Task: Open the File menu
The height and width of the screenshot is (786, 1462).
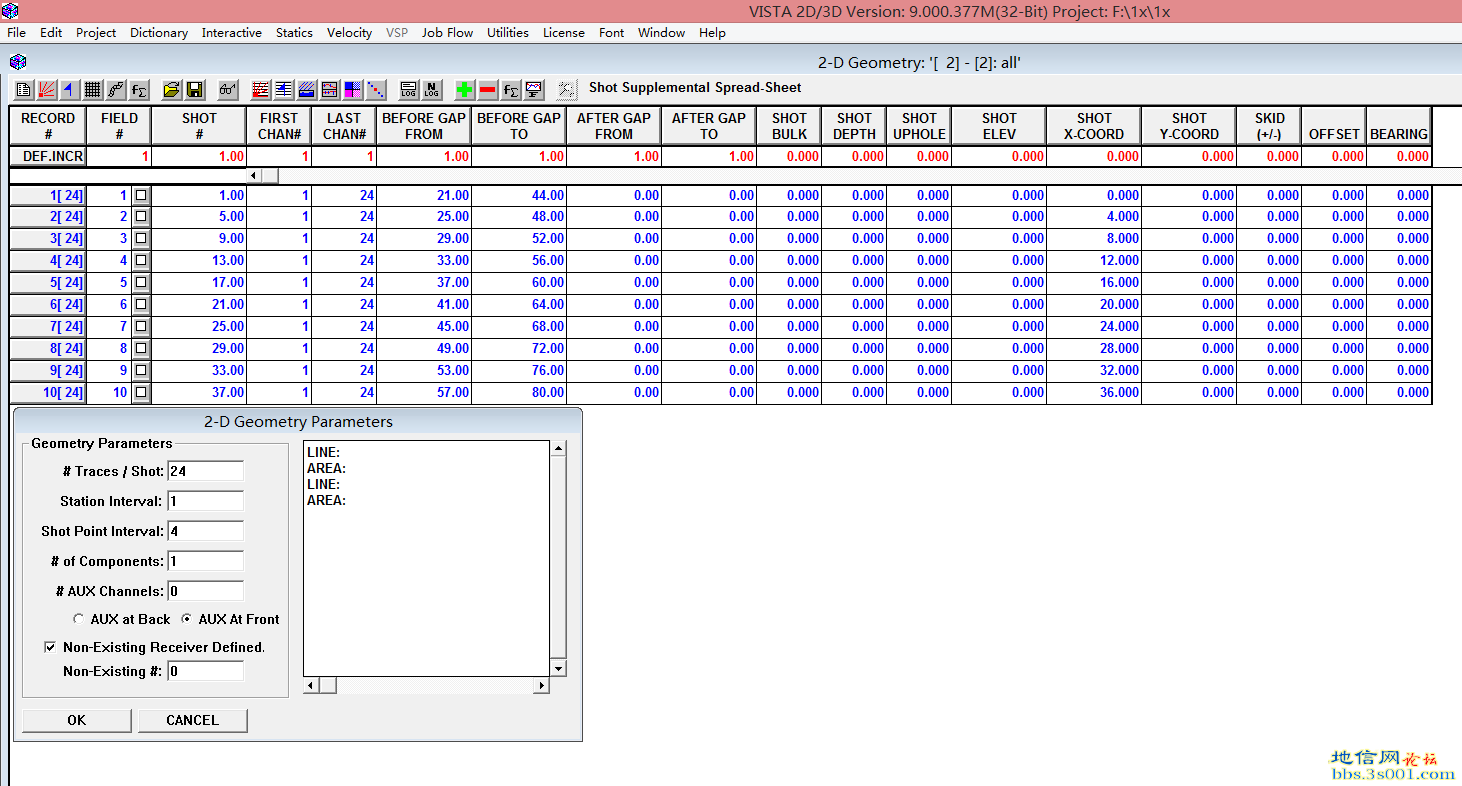Action: tap(16, 33)
